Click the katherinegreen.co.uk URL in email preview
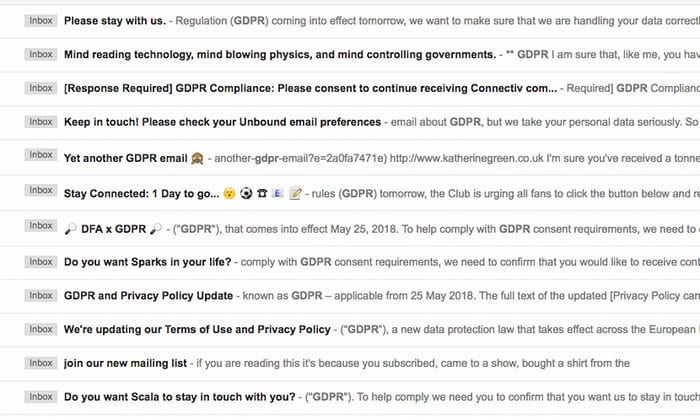The height and width of the screenshot is (420, 700). click(467, 158)
